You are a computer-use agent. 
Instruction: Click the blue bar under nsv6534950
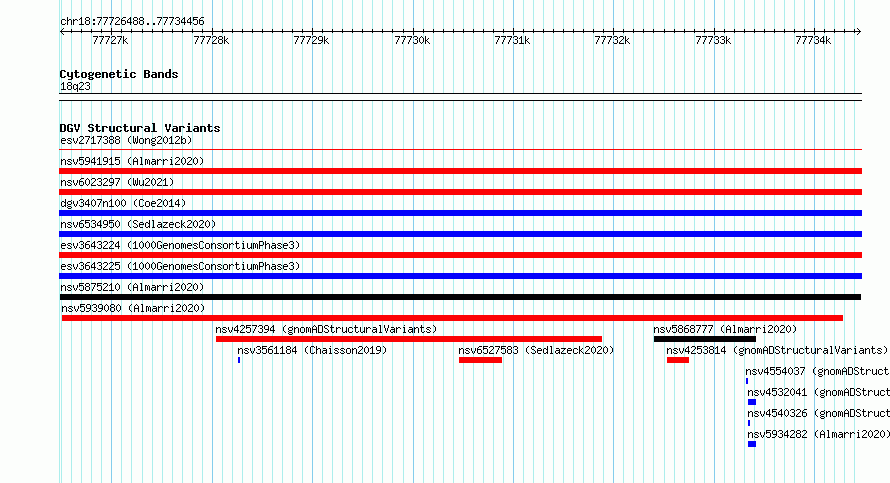460,234
